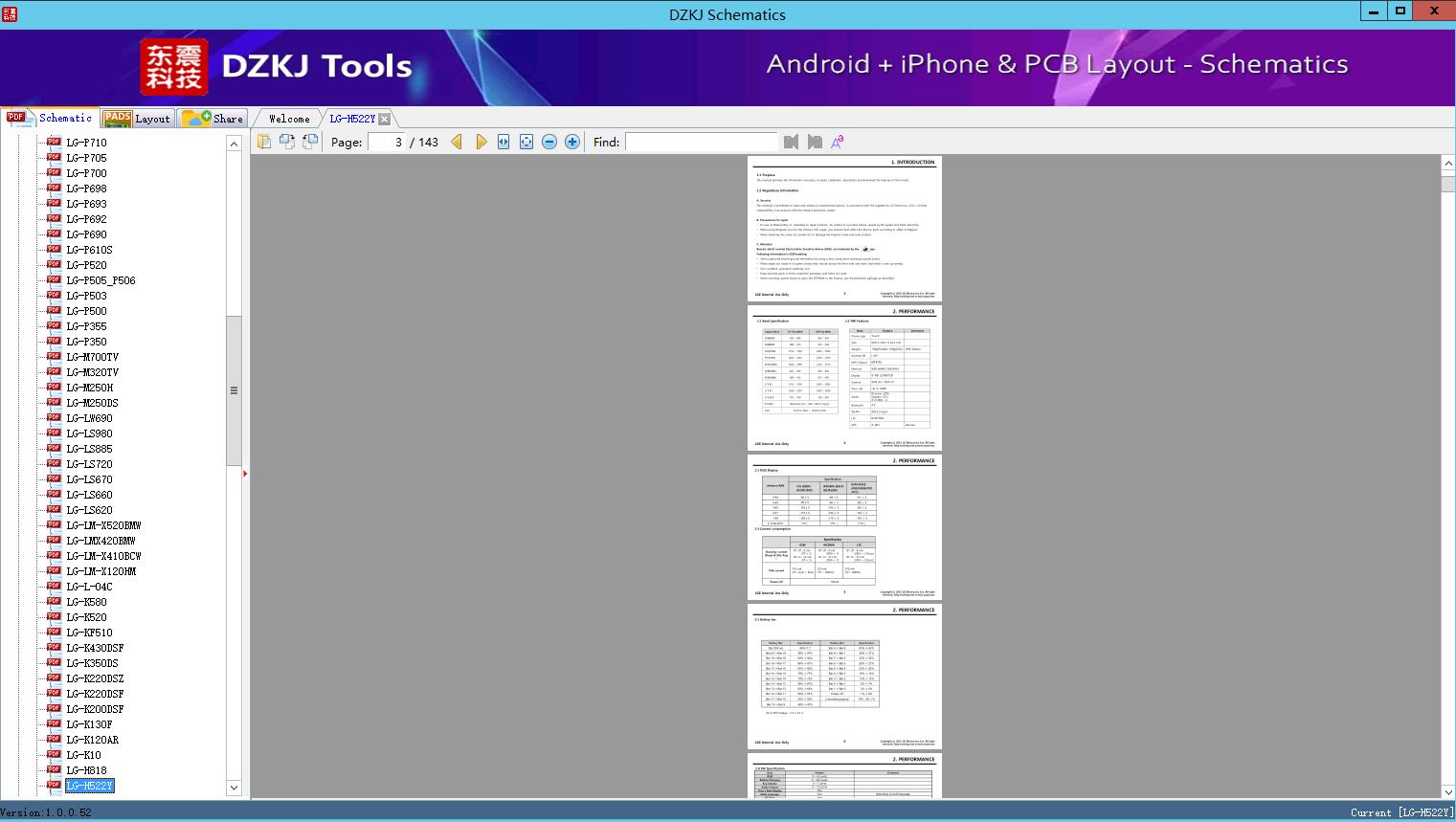Click the Band Specification performance page
The width and height of the screenshot is (1456, 822).
(x=844, y=378)
